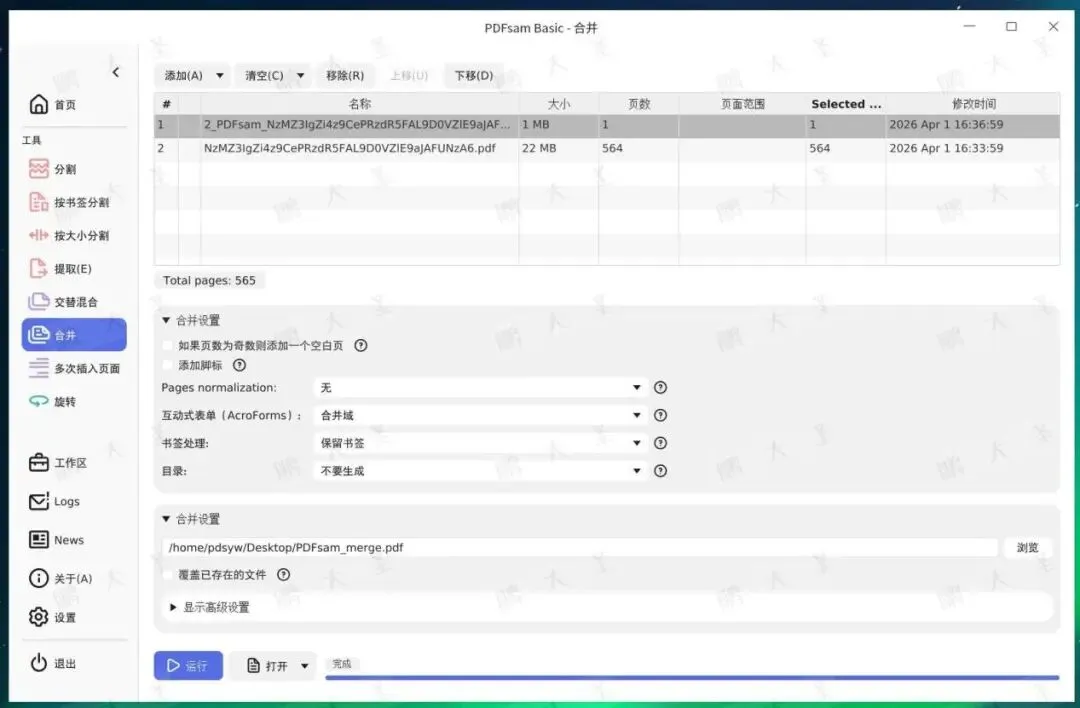The width and height of the screenshot is (1080, 708).
Task: Show help icon for 目录 setting
Action: [x=661, y=471]
